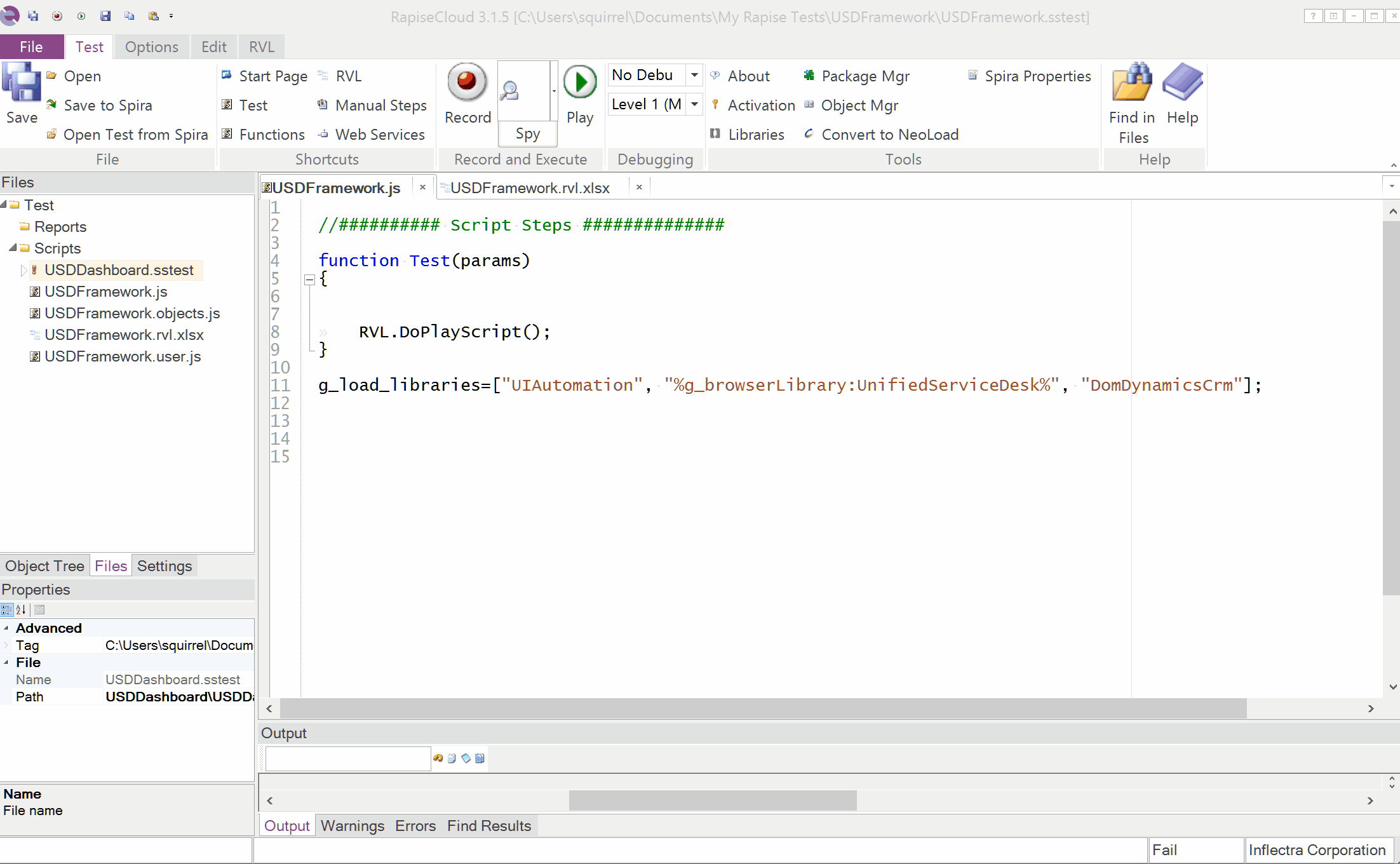The width and height of the screenshot is (1400, 864).
Task: Collapse the function code fold marker
Action: pos(309,280)
